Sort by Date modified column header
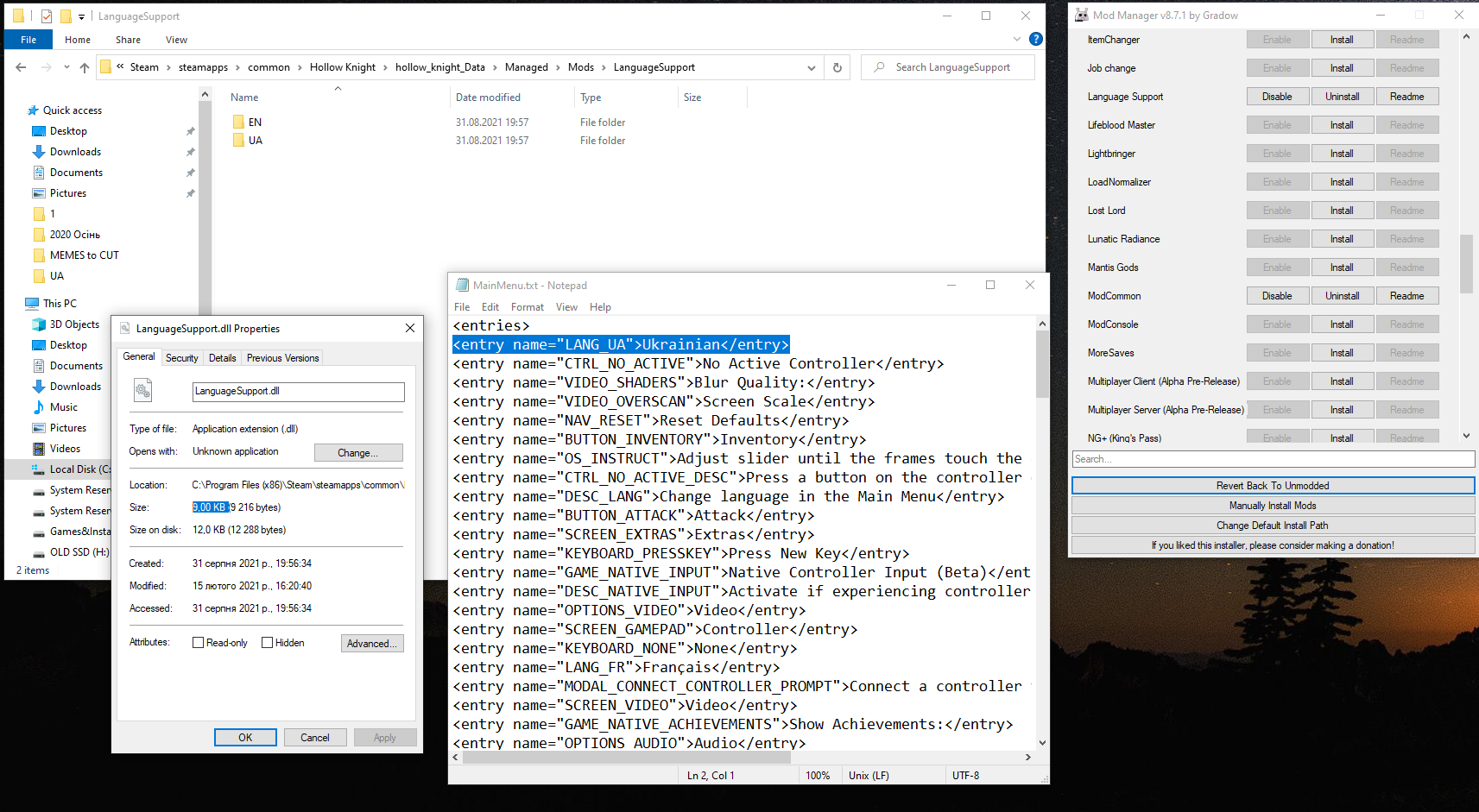 point(488,98)
